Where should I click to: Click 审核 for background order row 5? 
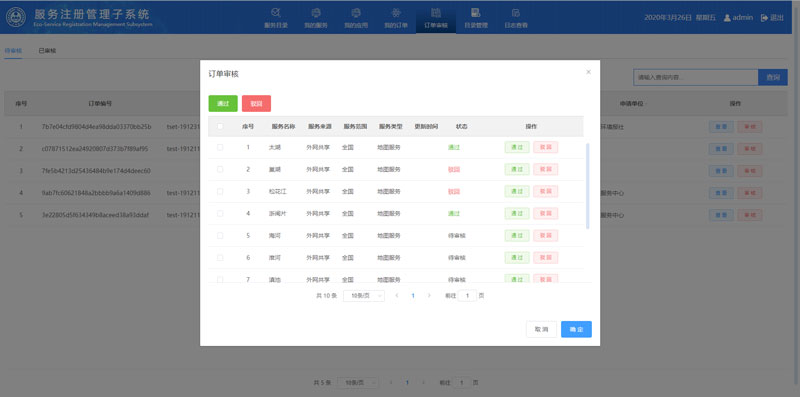pyautogui.click(x=750, y=215)
